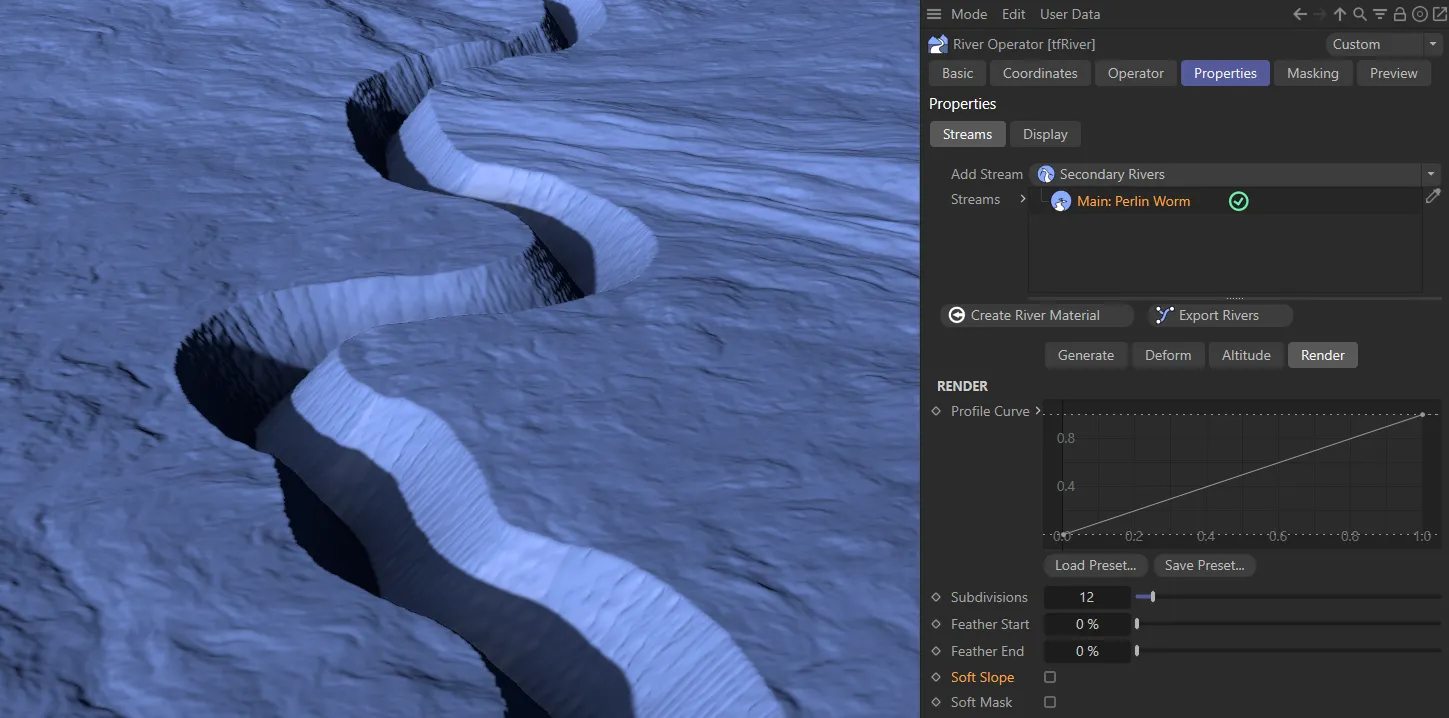
Task: Switch to the Masking tab
Action: (1312, 72)
